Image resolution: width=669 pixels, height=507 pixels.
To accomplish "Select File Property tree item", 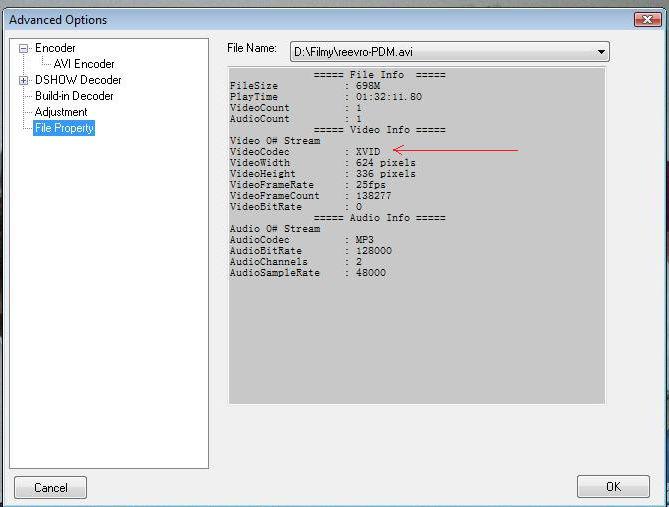I will [x=64, y=128].
